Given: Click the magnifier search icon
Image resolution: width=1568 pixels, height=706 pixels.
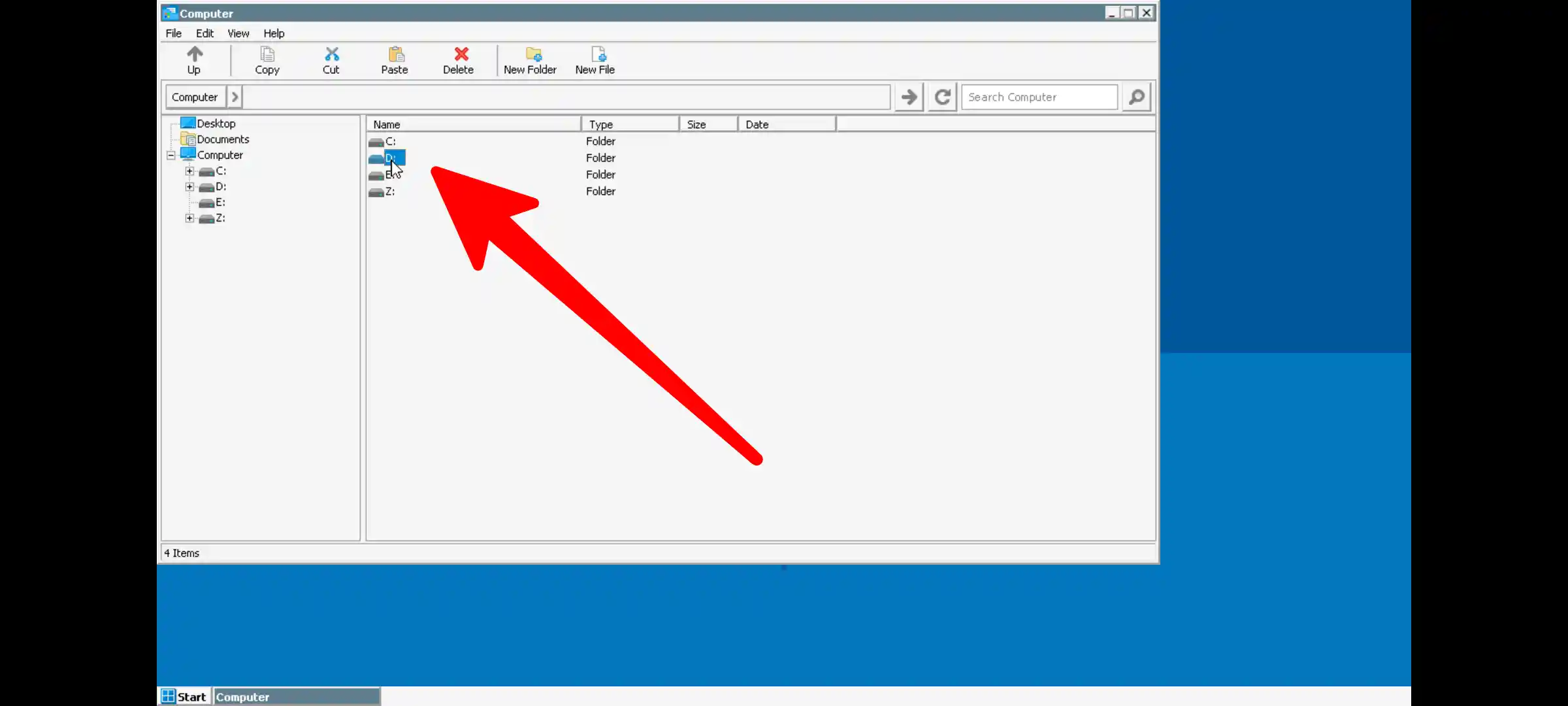Looking at the screenshot, I should [1135, 97].
